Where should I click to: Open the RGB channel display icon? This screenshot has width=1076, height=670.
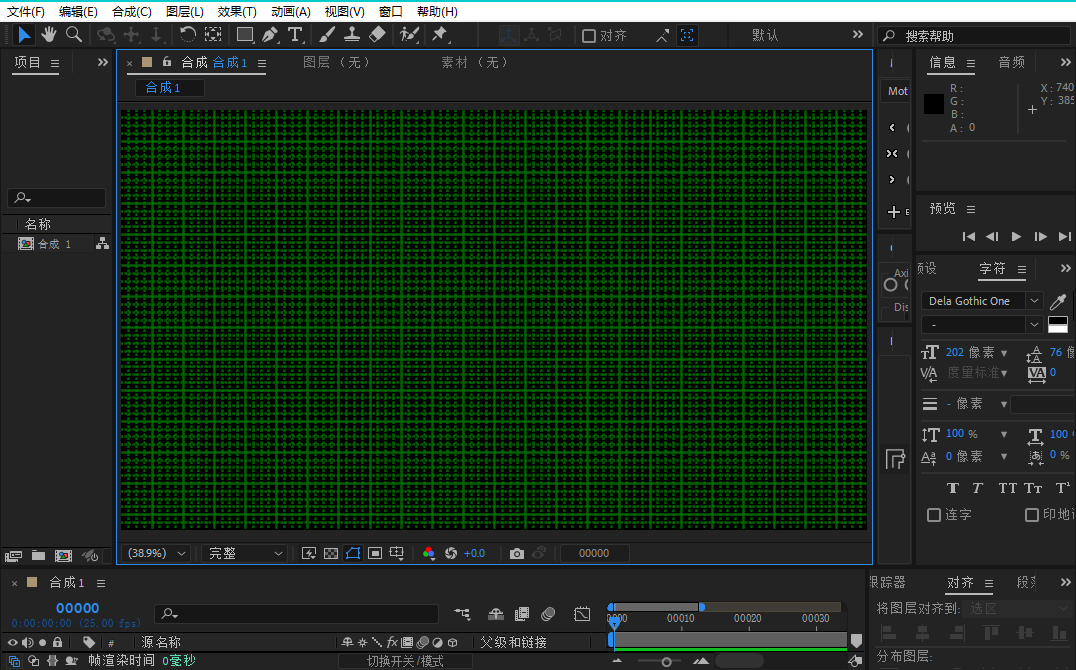pos(429,553)
